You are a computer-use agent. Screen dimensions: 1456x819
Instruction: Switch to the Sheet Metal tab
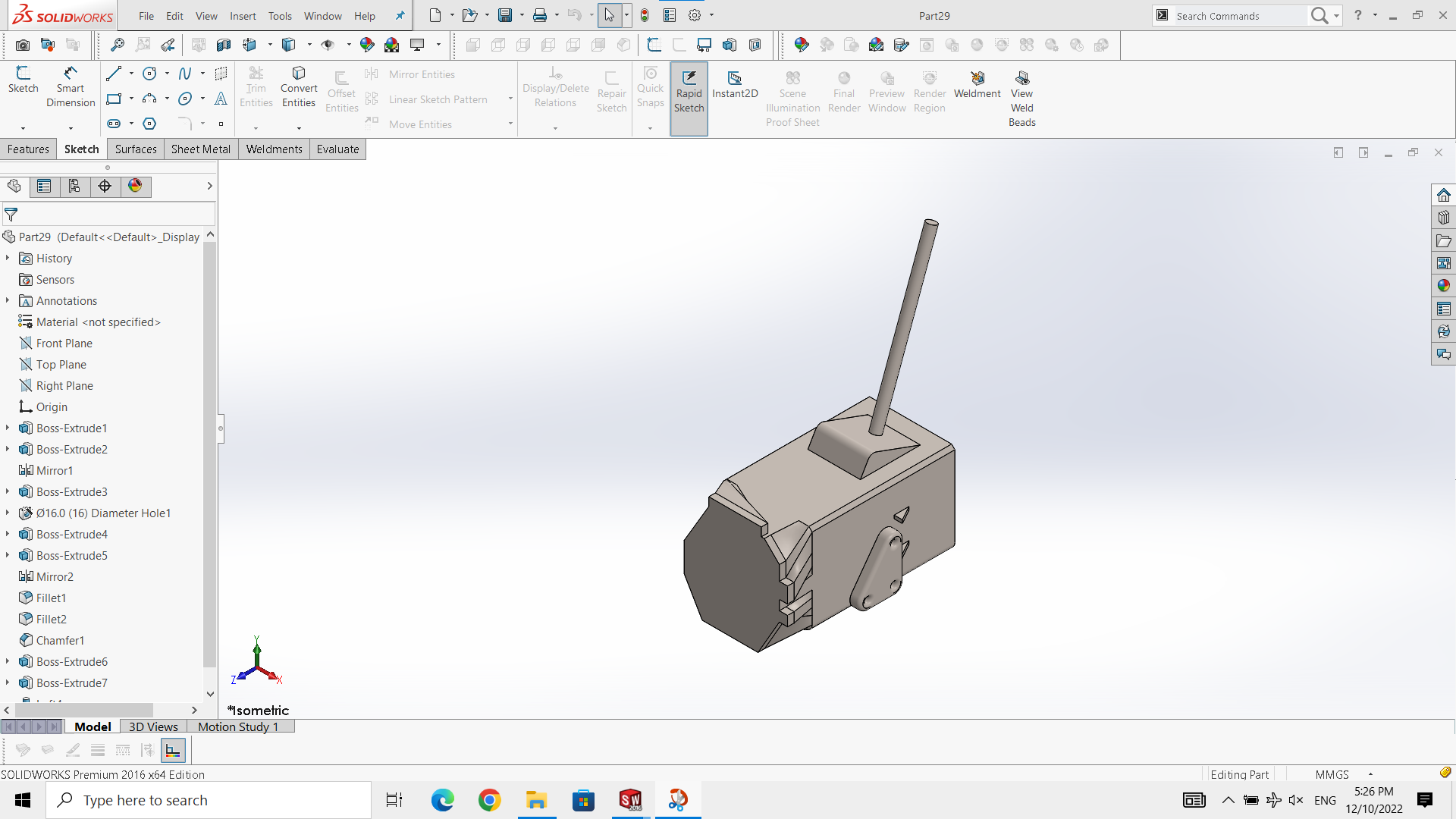pyautogui.click(x=201, y=149)
